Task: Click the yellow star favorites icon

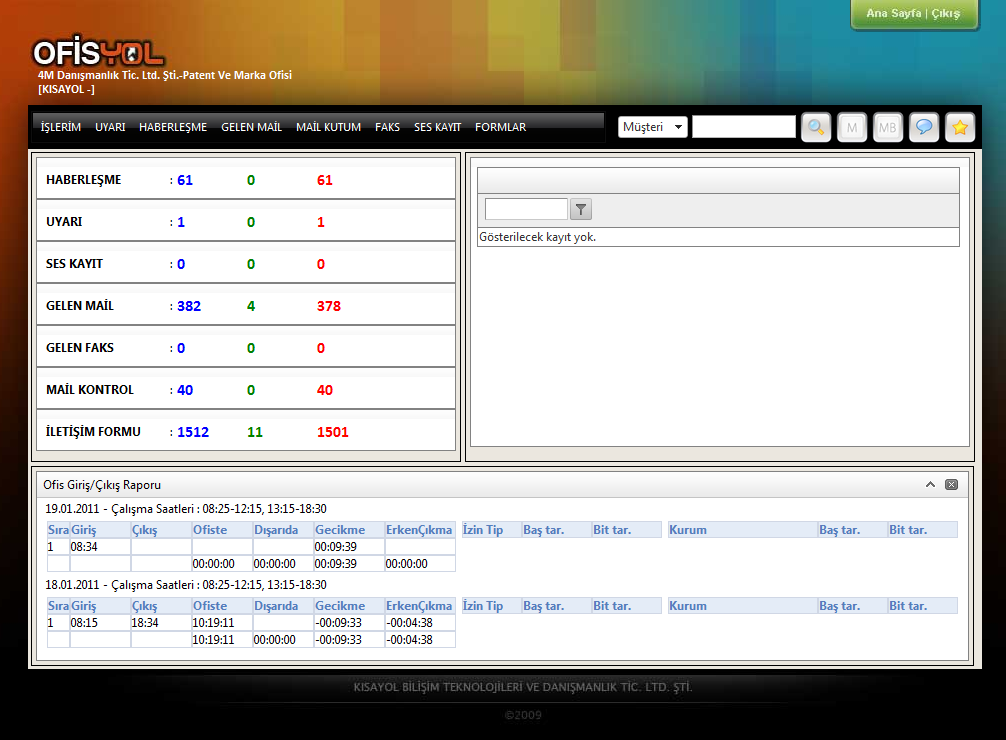Action: pyautogui.click(x=960, y=127)
